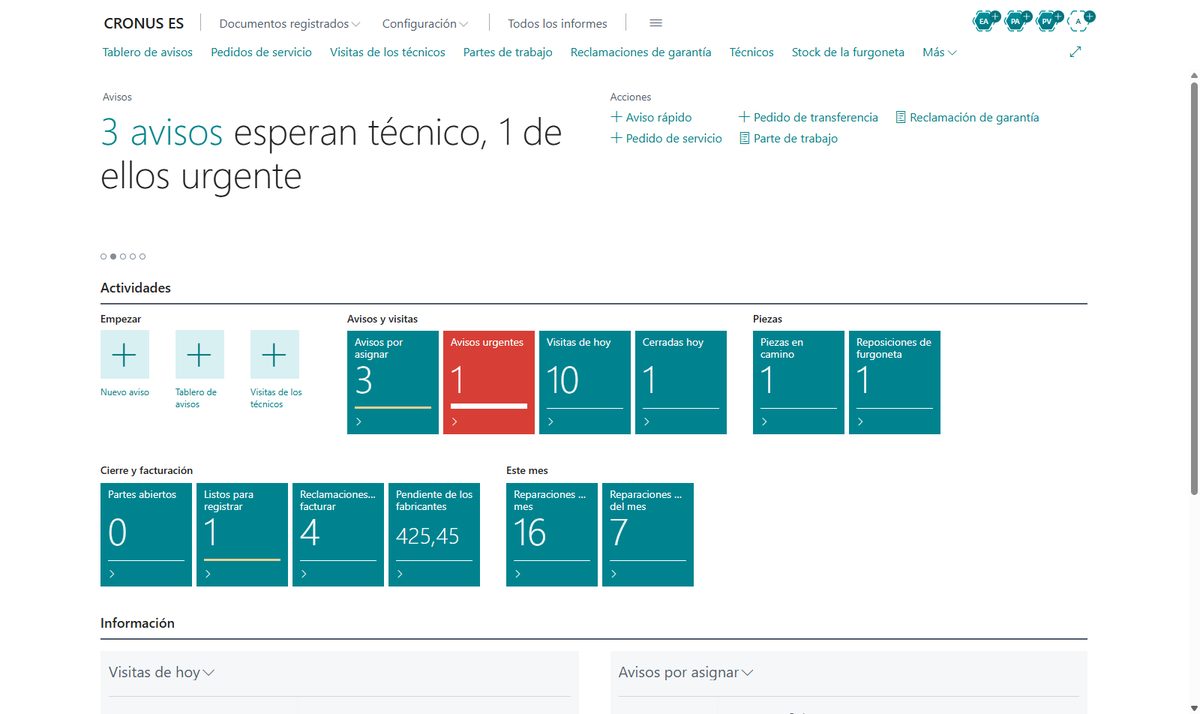This screenshot has width=1200, height=714.
Task: Click plus icon beside Aviso rápido
Action: (x=616, y=117)
